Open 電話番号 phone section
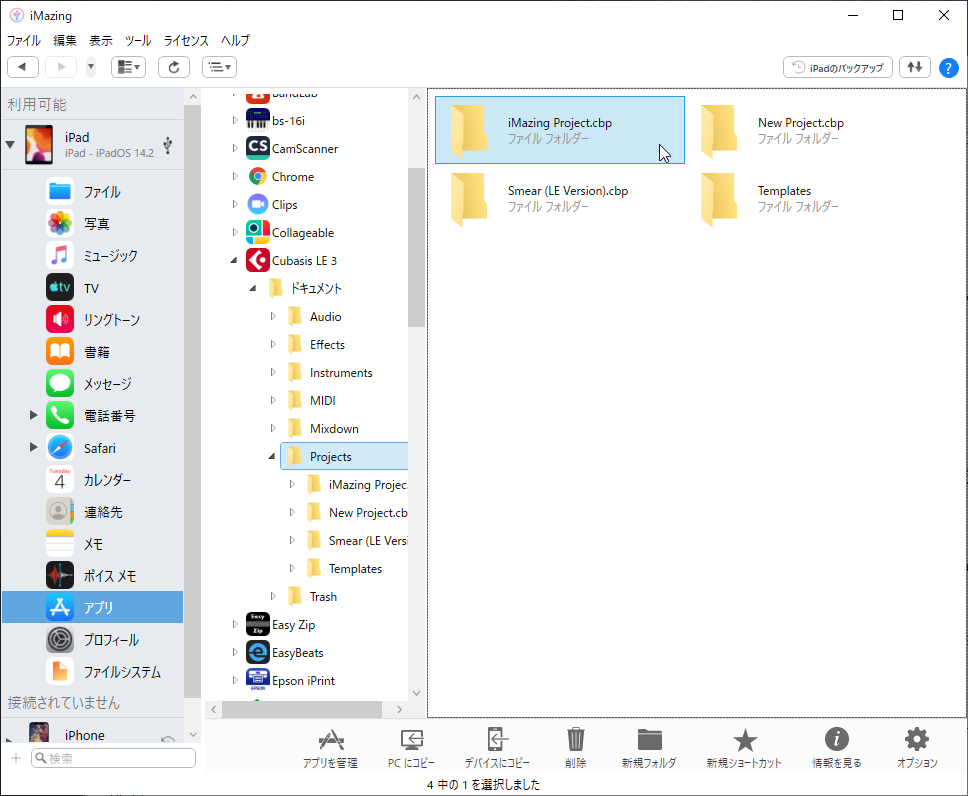 93,416
